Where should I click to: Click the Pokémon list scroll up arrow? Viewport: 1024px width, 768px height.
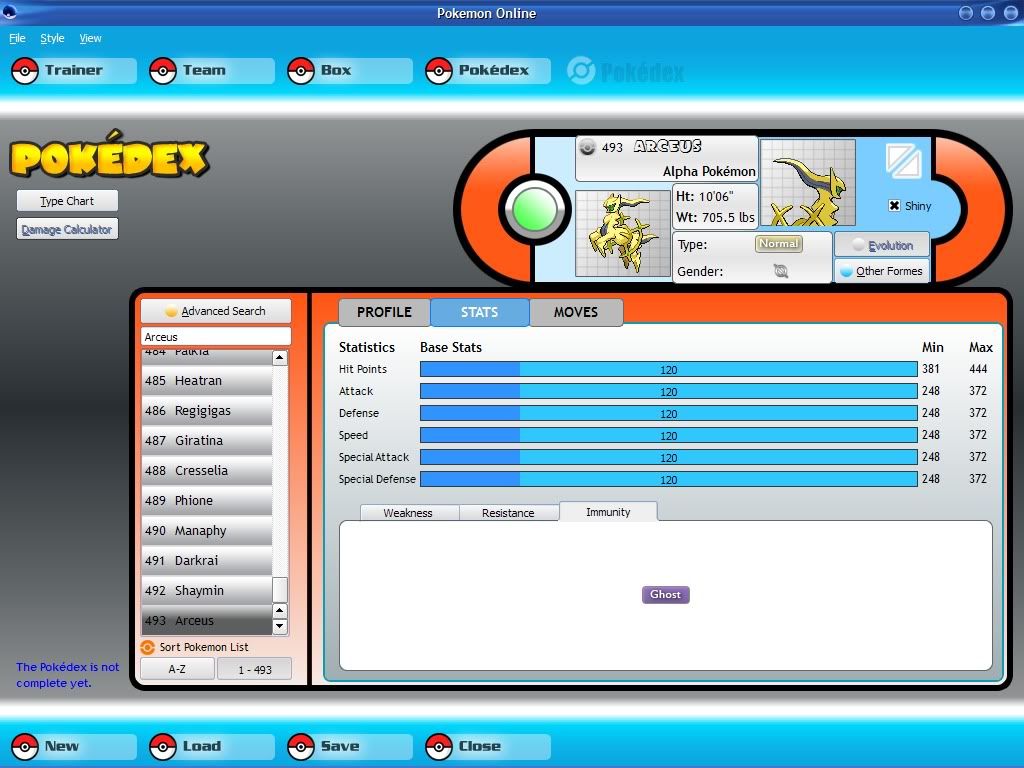pos(280,357)
